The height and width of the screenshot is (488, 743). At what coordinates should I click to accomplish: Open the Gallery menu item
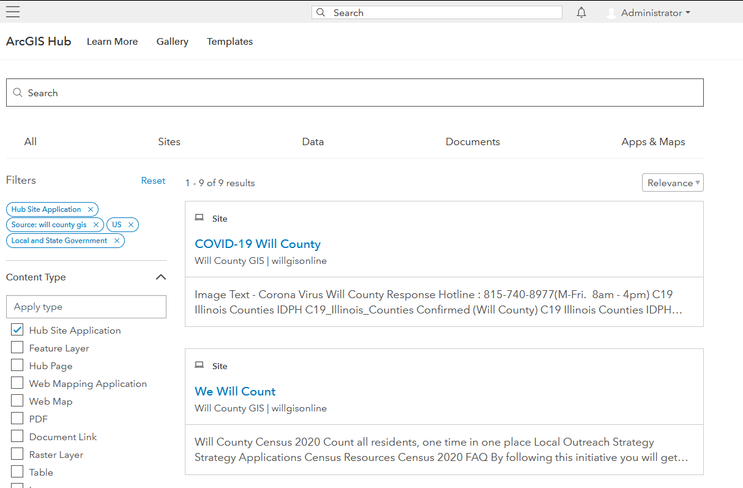tap(172, 42)
